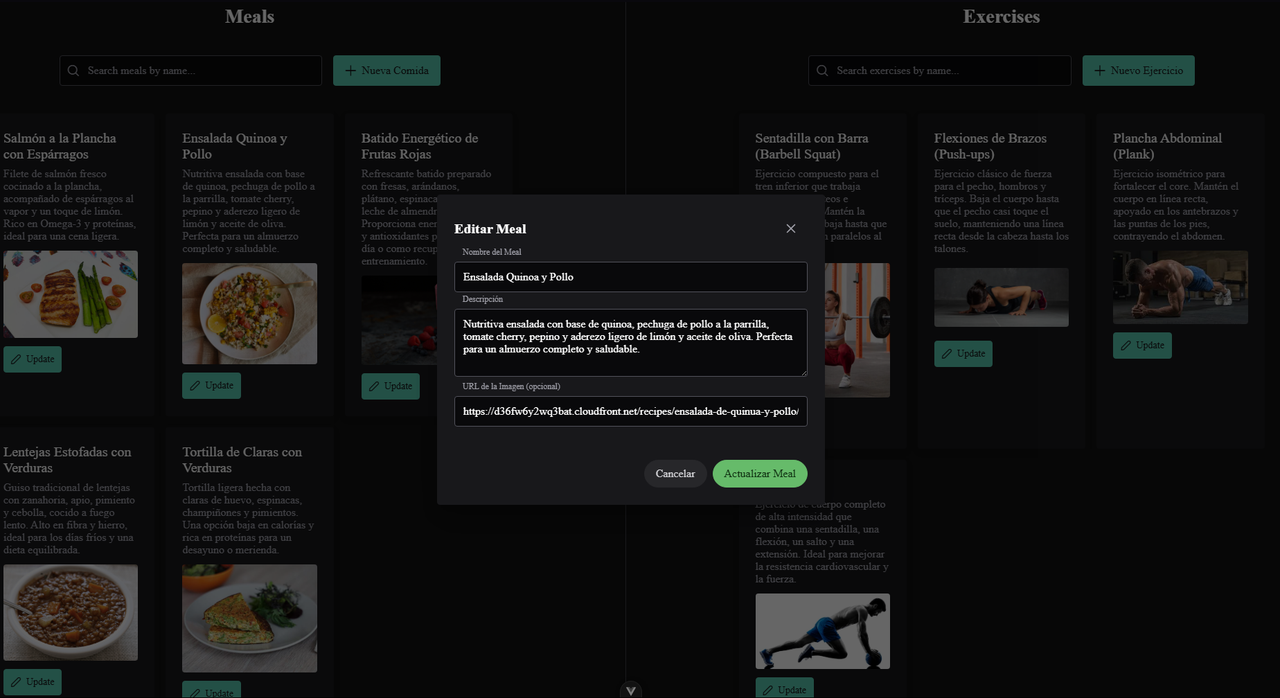The height and width of the screenshot is (698, 1280).
Task: Open the barbell squat photo
Action: coord(857,330)
